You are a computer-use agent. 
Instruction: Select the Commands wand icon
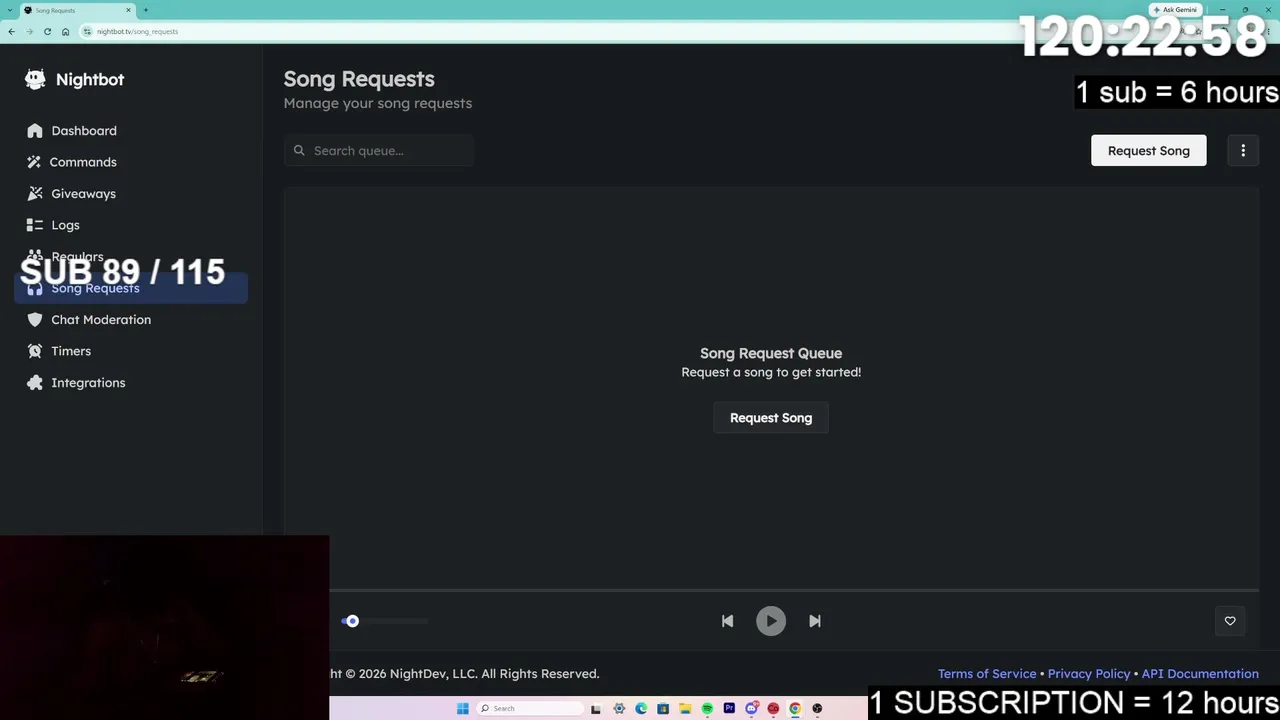click(35, 162)
